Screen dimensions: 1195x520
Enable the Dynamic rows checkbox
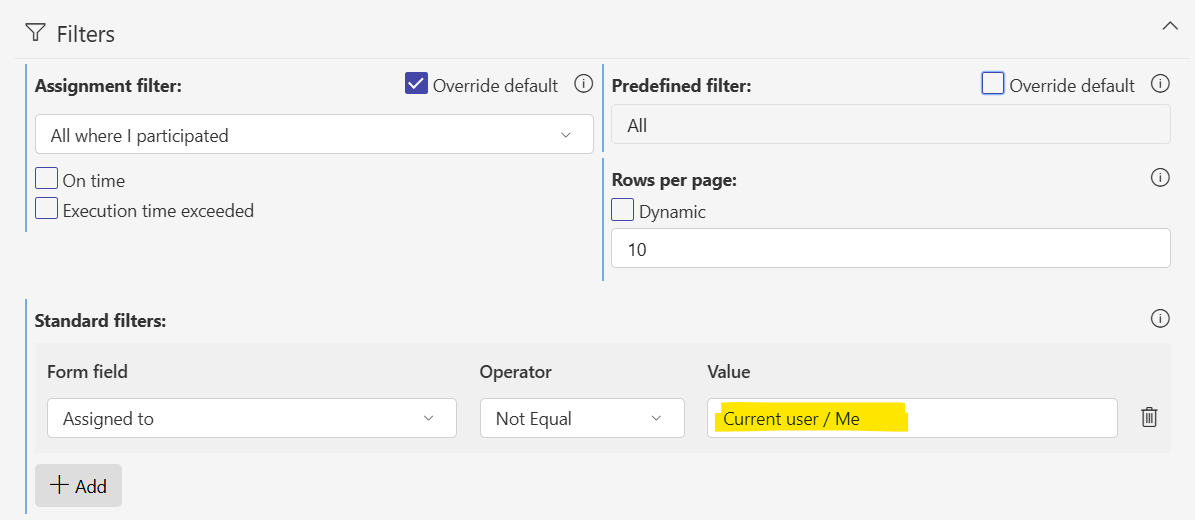click(622, 210)
